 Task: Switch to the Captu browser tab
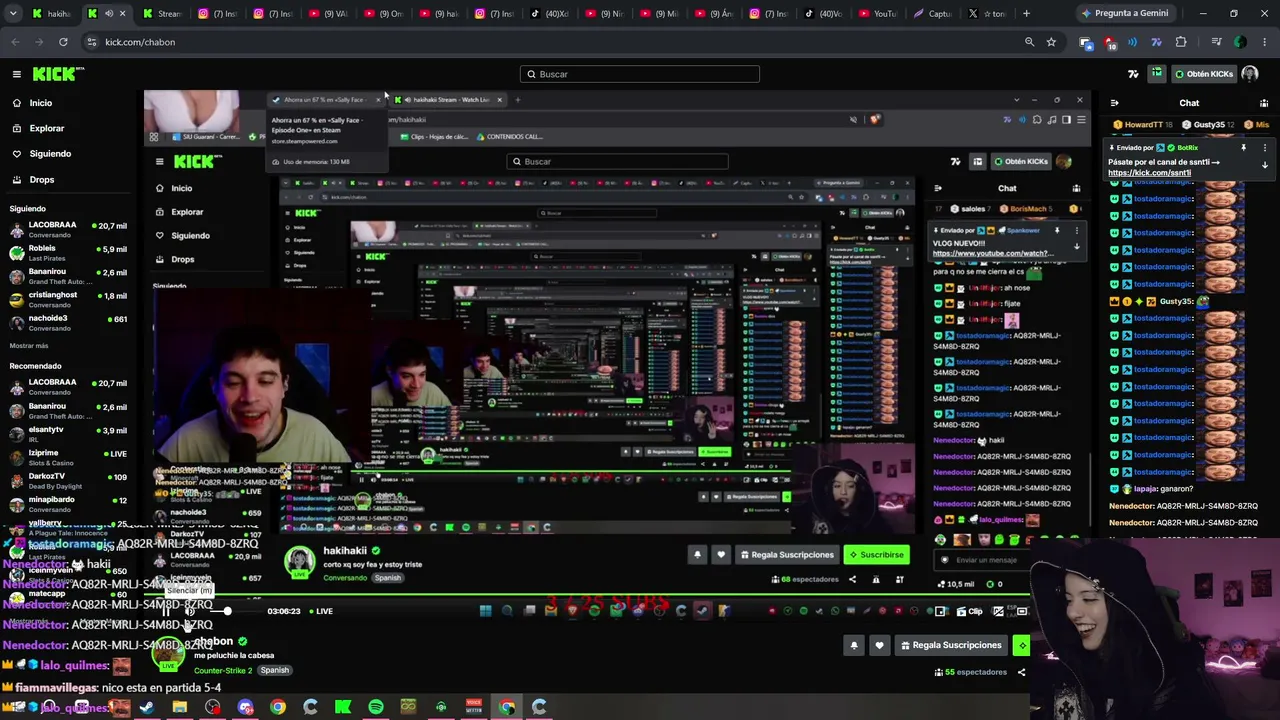(x=933, y=14)
